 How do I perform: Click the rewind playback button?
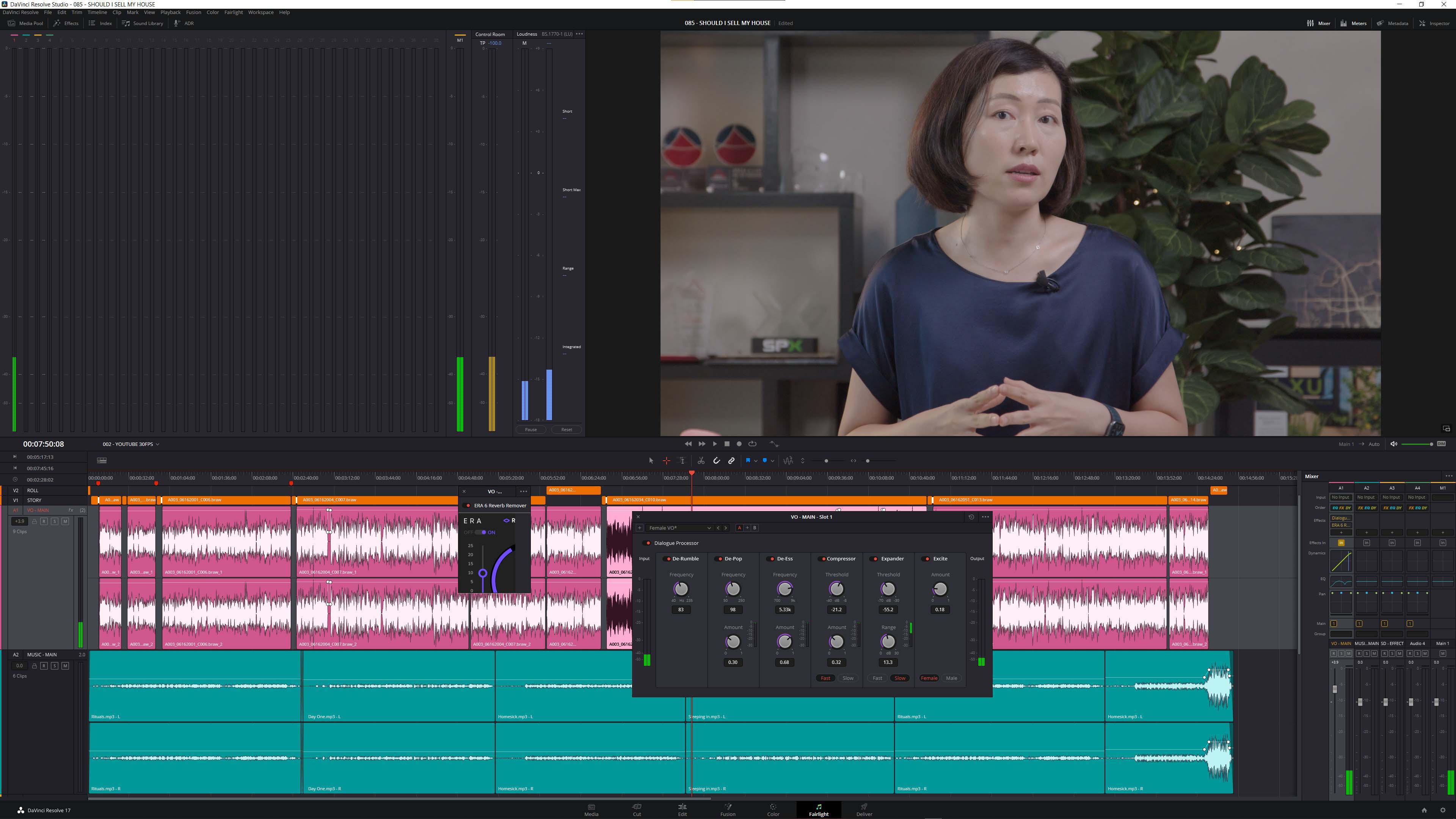[688, 444]
